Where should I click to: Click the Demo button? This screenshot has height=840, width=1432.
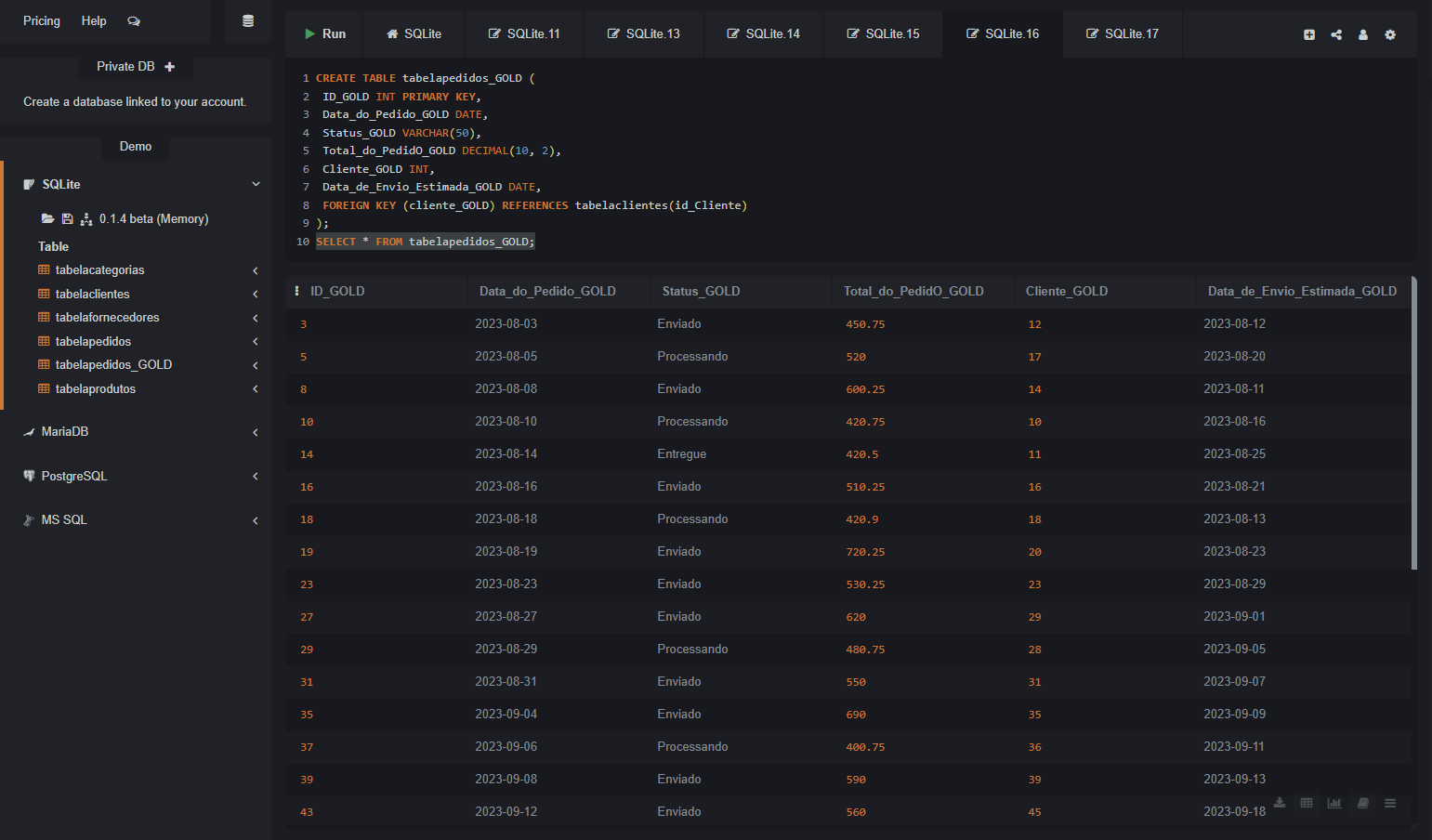(x=136, y=147)
